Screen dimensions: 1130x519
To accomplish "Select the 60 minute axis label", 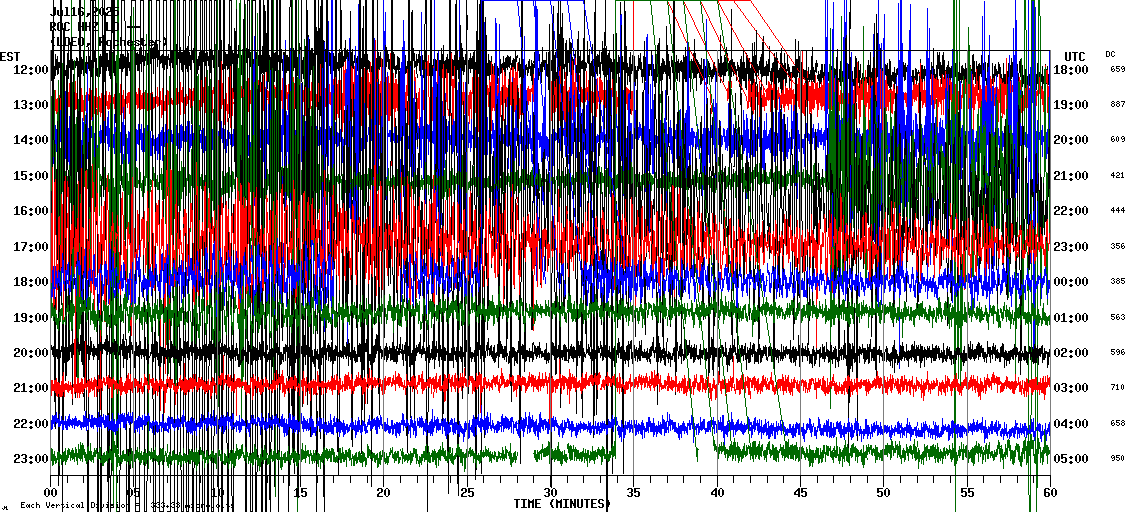I will [x=1049, y=493].
